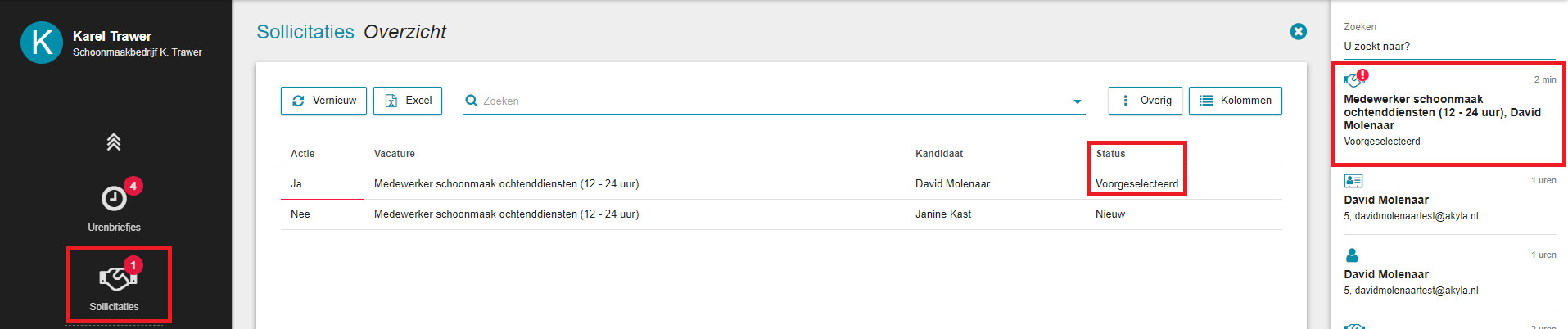
Task: Open the Overig options menu
Action: 1145,101
